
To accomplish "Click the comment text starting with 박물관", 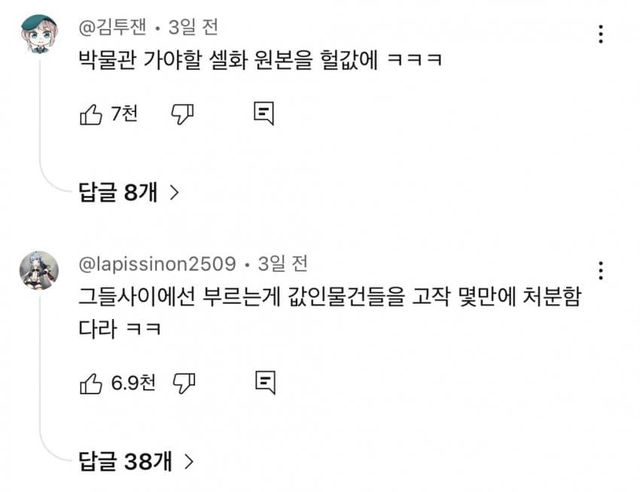I will (x=260, y=61).
